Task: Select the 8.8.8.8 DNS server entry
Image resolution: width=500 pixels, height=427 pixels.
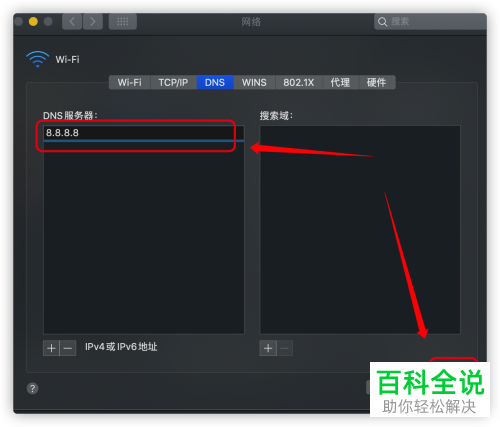Action: (x=144, y=133)
